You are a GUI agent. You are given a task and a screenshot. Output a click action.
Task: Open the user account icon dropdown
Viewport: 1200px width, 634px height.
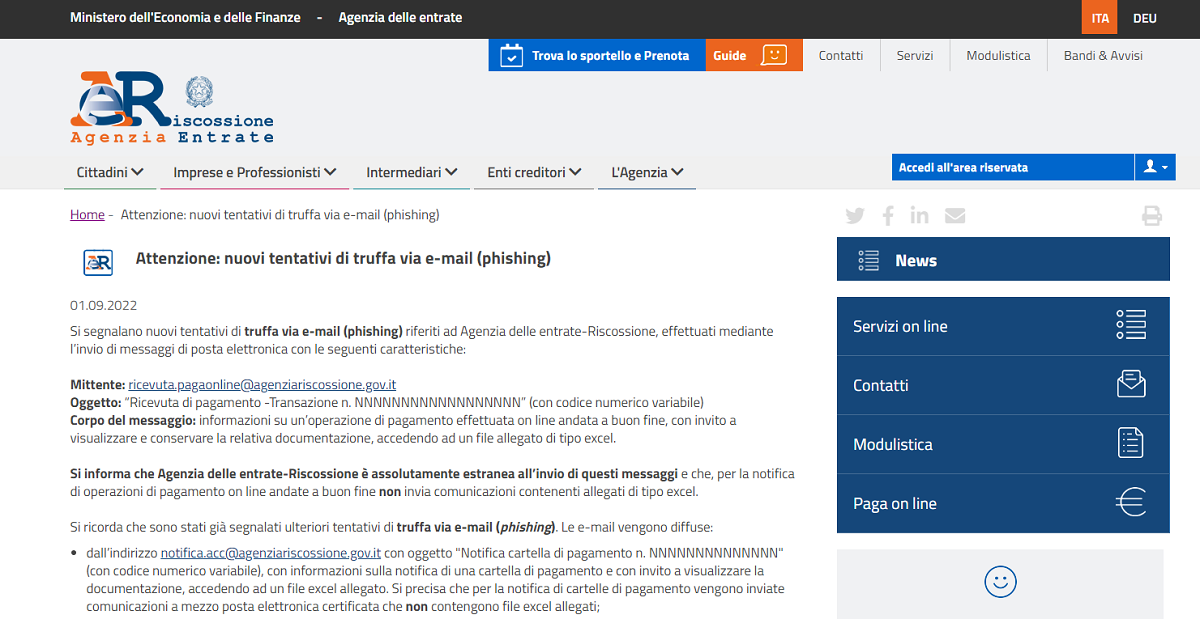tap(1155, 167)
